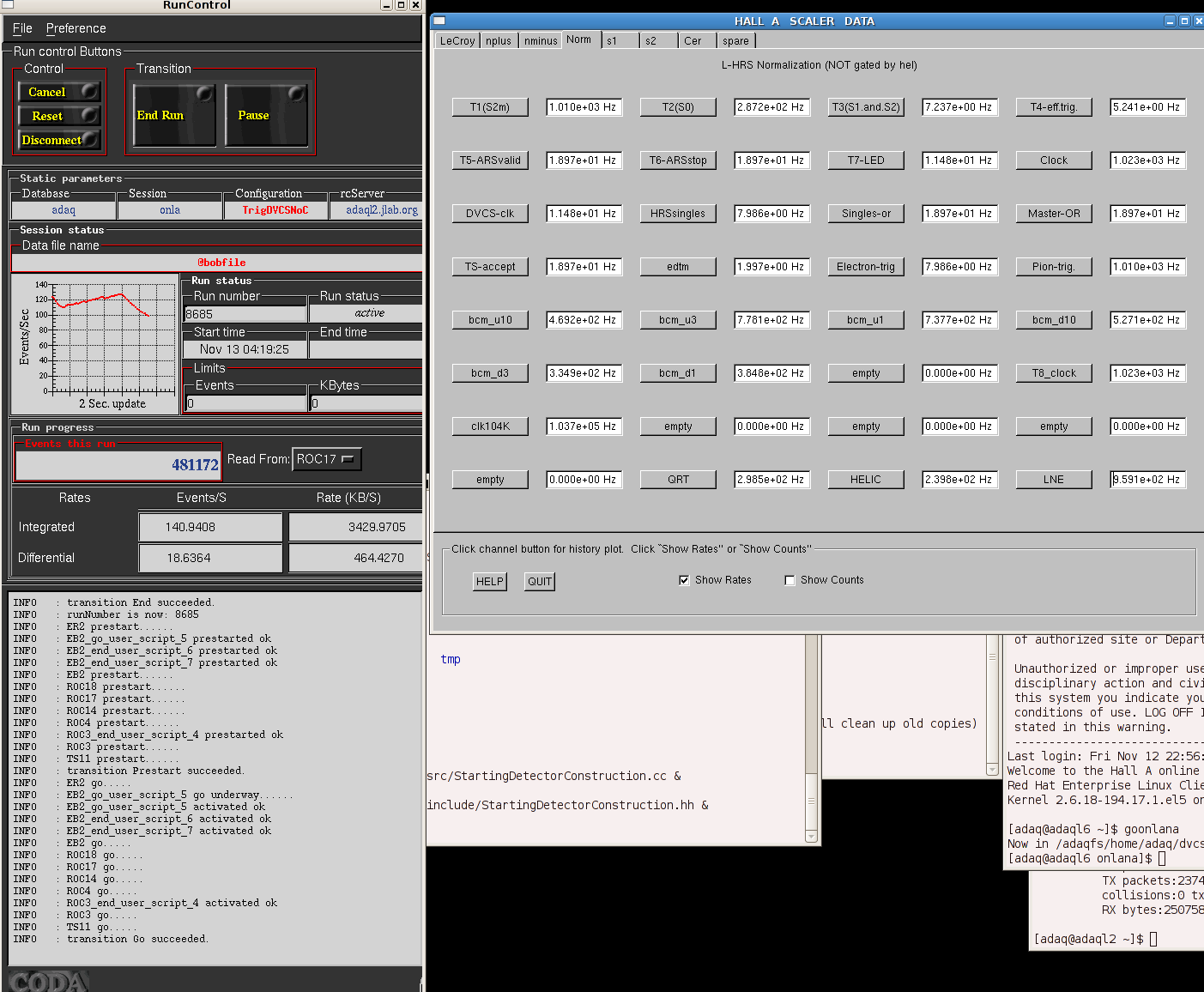This screenshot has height=992, width=1204.
Task: Click the T8_clock channel button
Action: 1054,373
